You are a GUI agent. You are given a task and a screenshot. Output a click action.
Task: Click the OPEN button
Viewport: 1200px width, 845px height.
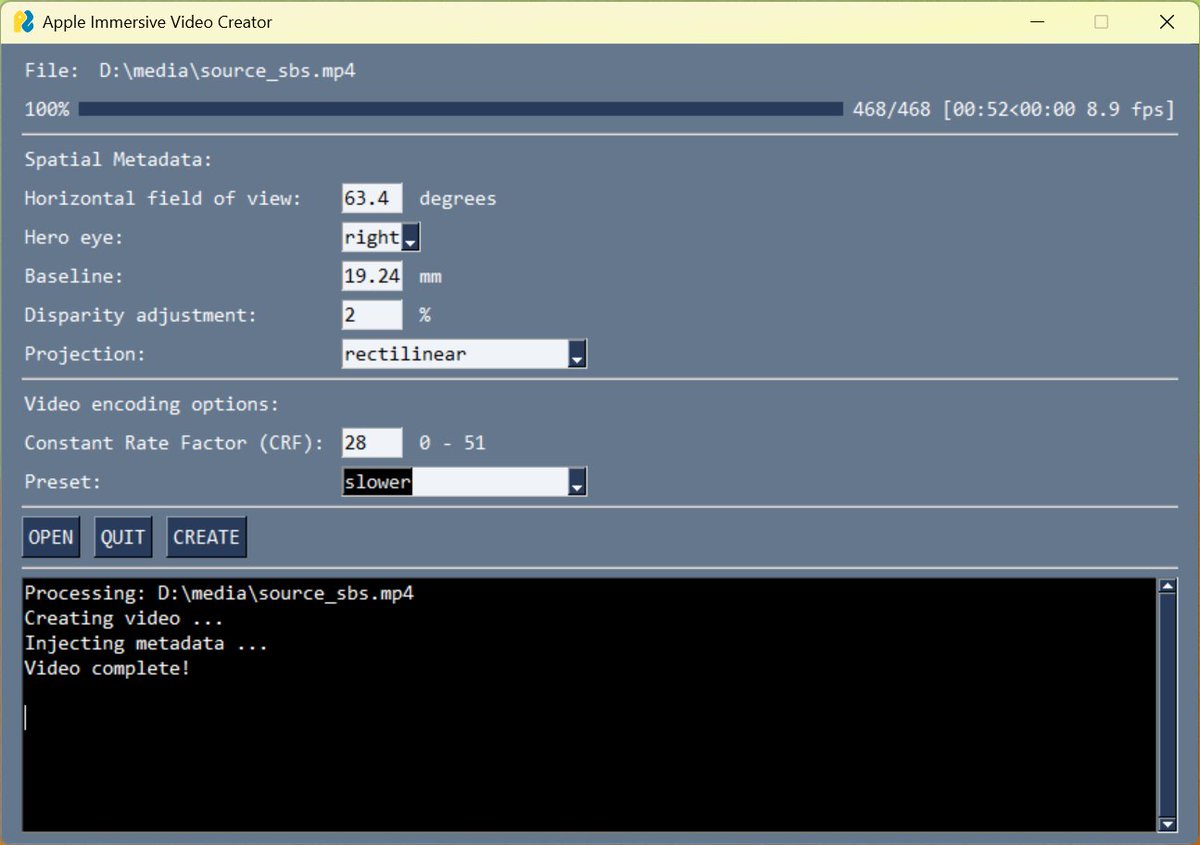click(x=51, y=537)
